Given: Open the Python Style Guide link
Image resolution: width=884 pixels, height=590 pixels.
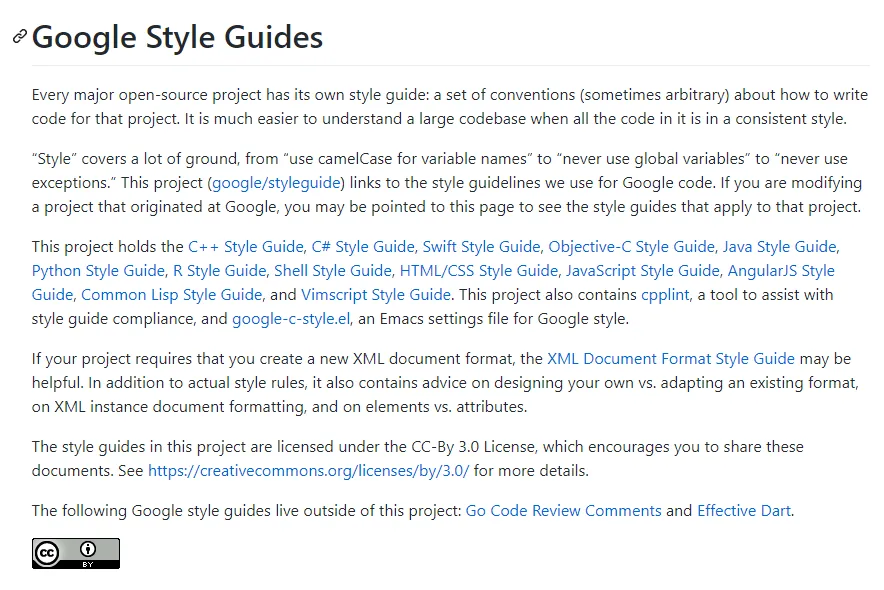Looking at the screenshot, I should coord(98,270).
